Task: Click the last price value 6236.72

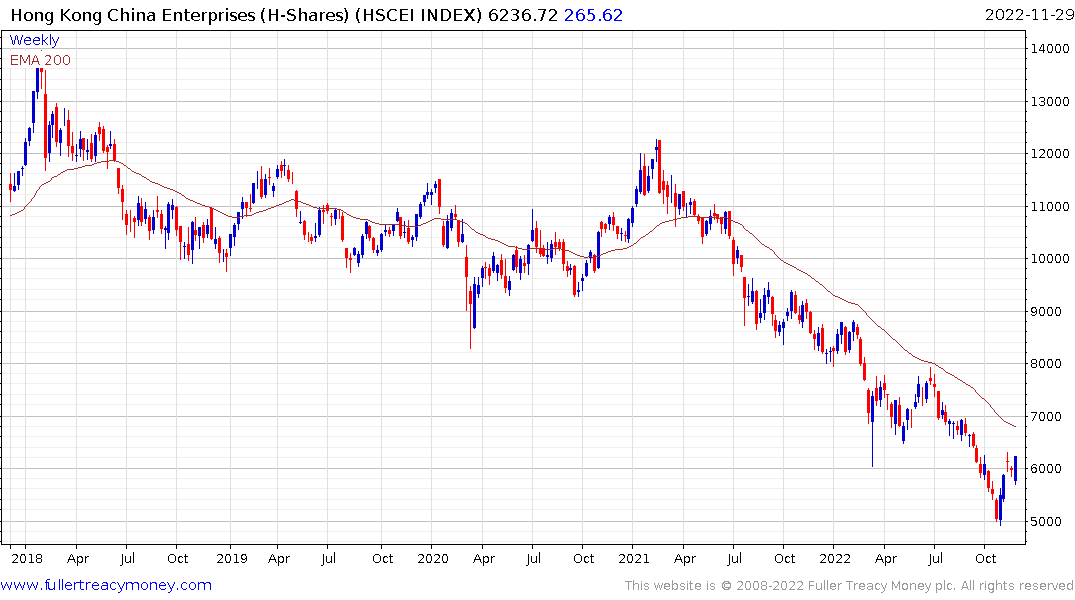Action: pyautogui.click(x=522, y=15)
